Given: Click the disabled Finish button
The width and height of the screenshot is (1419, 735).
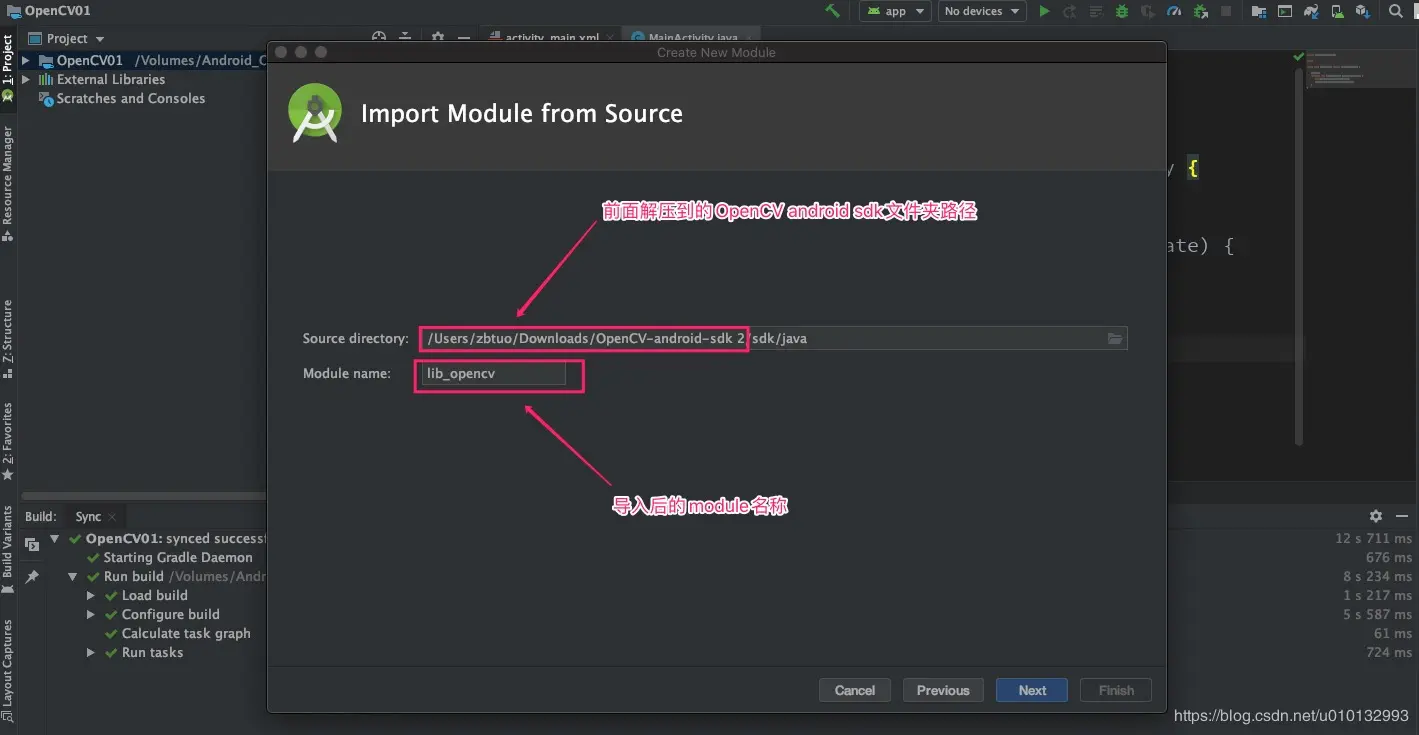Looking at the screenshot, I should click(1116, 690).
